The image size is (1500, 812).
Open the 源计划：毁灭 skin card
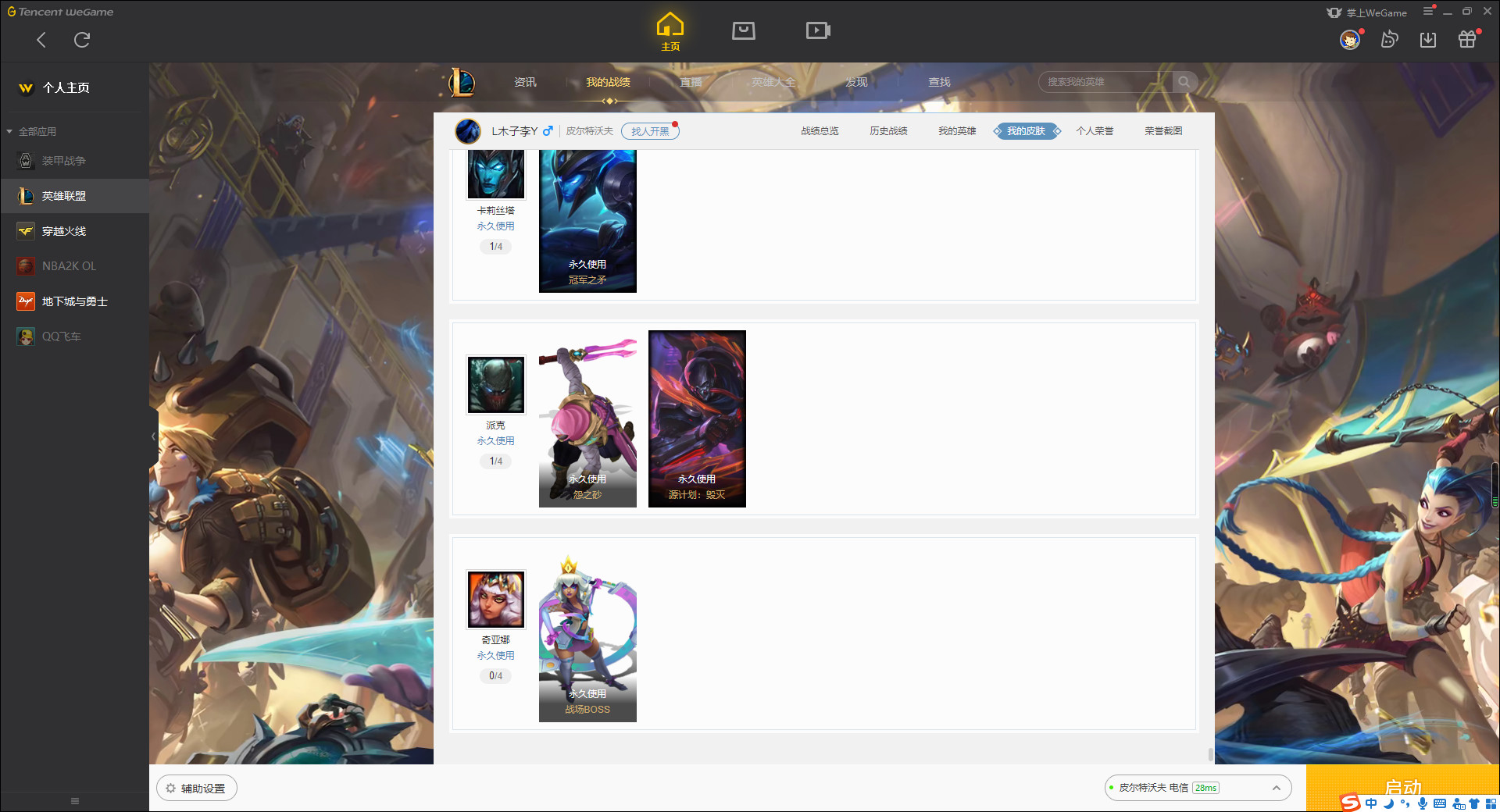coord(697,419)
